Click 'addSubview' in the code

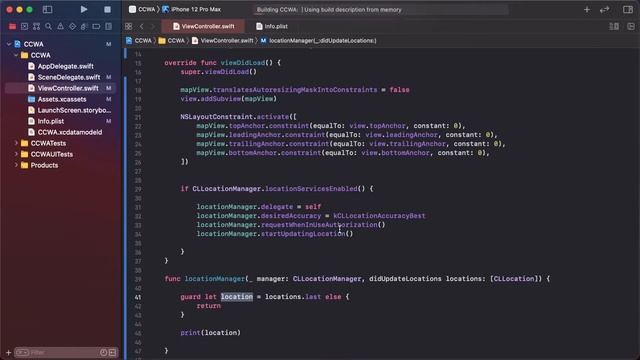[x=220, y=99]
